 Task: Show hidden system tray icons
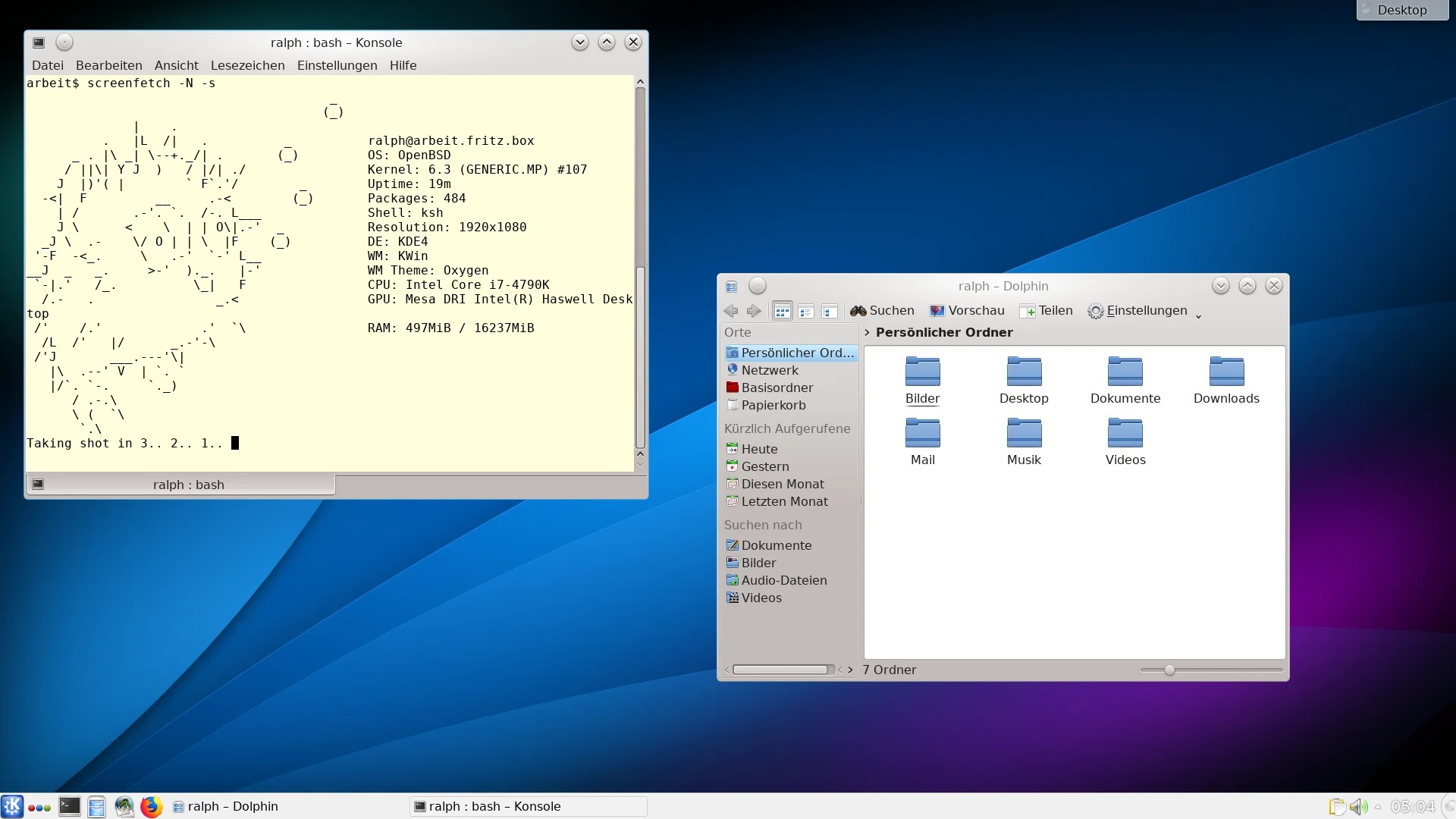click(x=1378, y=807)
